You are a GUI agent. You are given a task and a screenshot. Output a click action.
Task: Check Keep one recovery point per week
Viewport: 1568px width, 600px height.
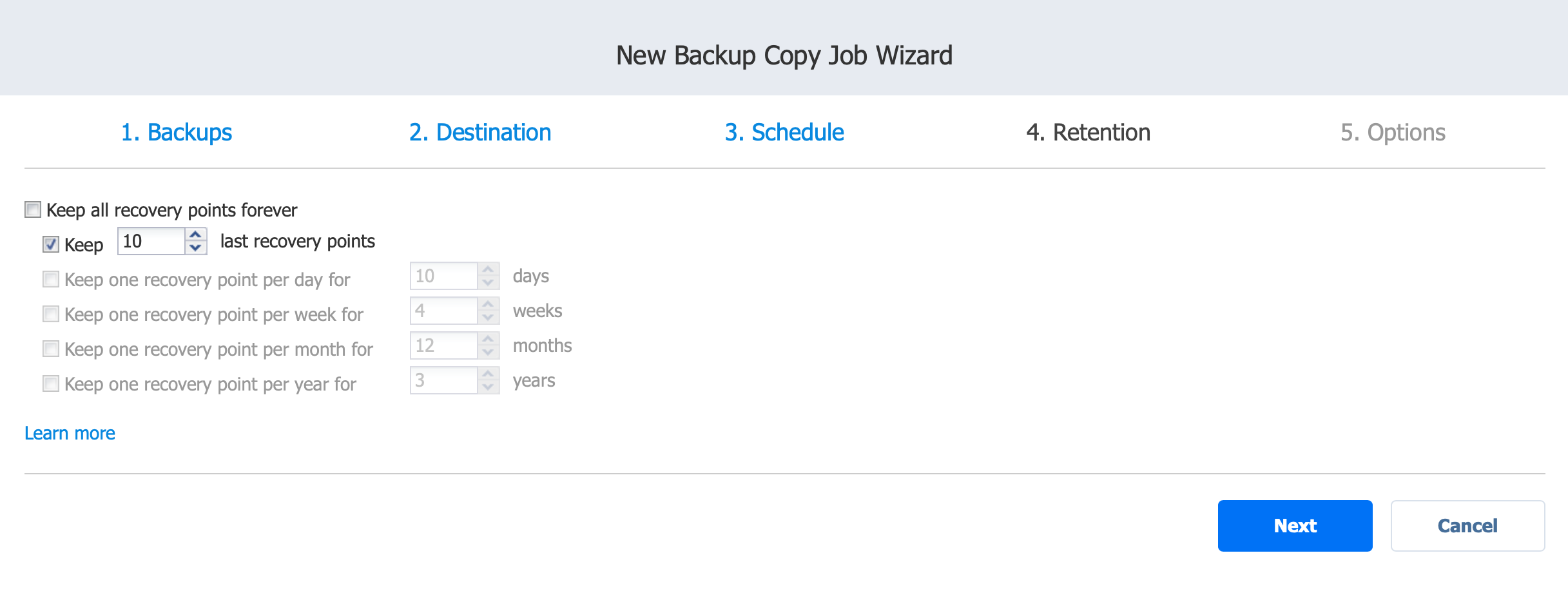(x=51, y=315)
